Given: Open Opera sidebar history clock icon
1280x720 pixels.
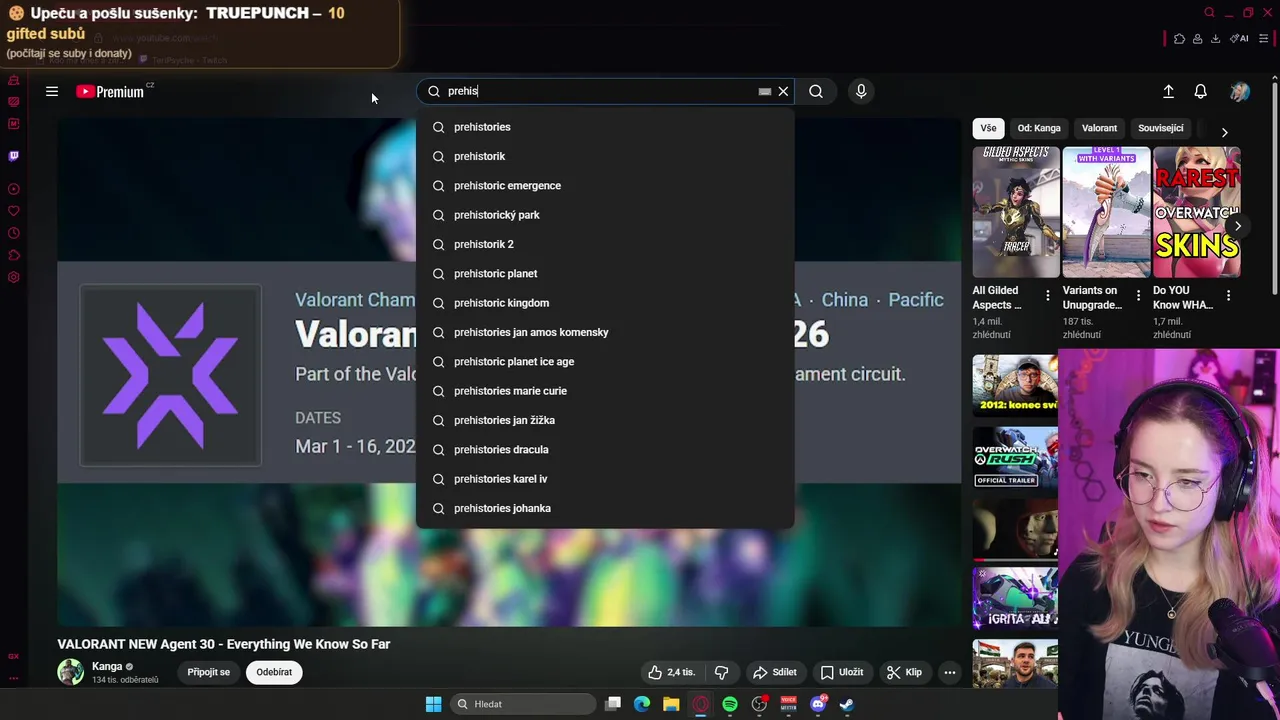Looking at the screenshot, I should (x=13, y=233).
